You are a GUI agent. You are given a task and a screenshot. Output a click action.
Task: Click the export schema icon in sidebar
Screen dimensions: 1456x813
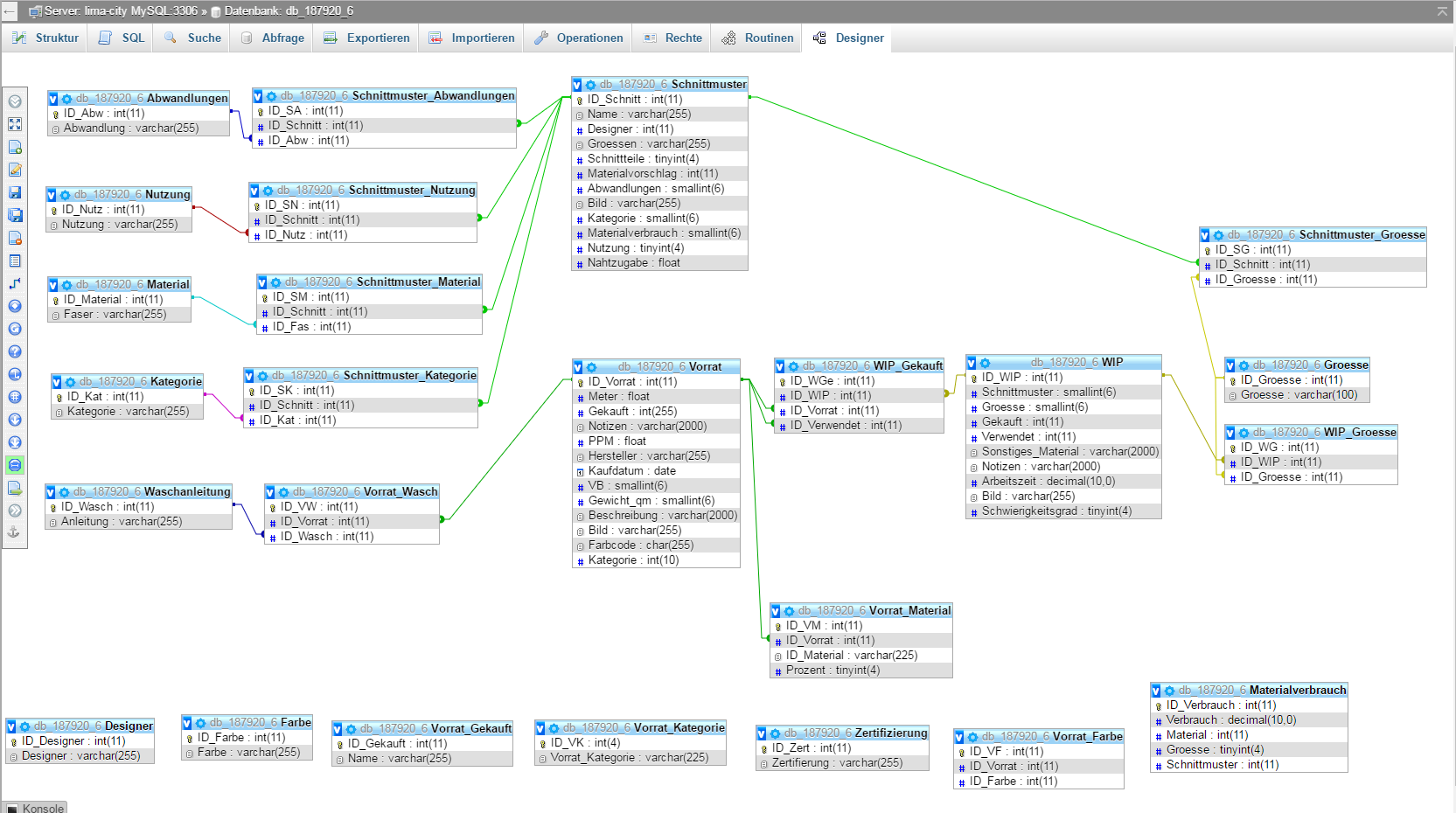coord(15,488)
